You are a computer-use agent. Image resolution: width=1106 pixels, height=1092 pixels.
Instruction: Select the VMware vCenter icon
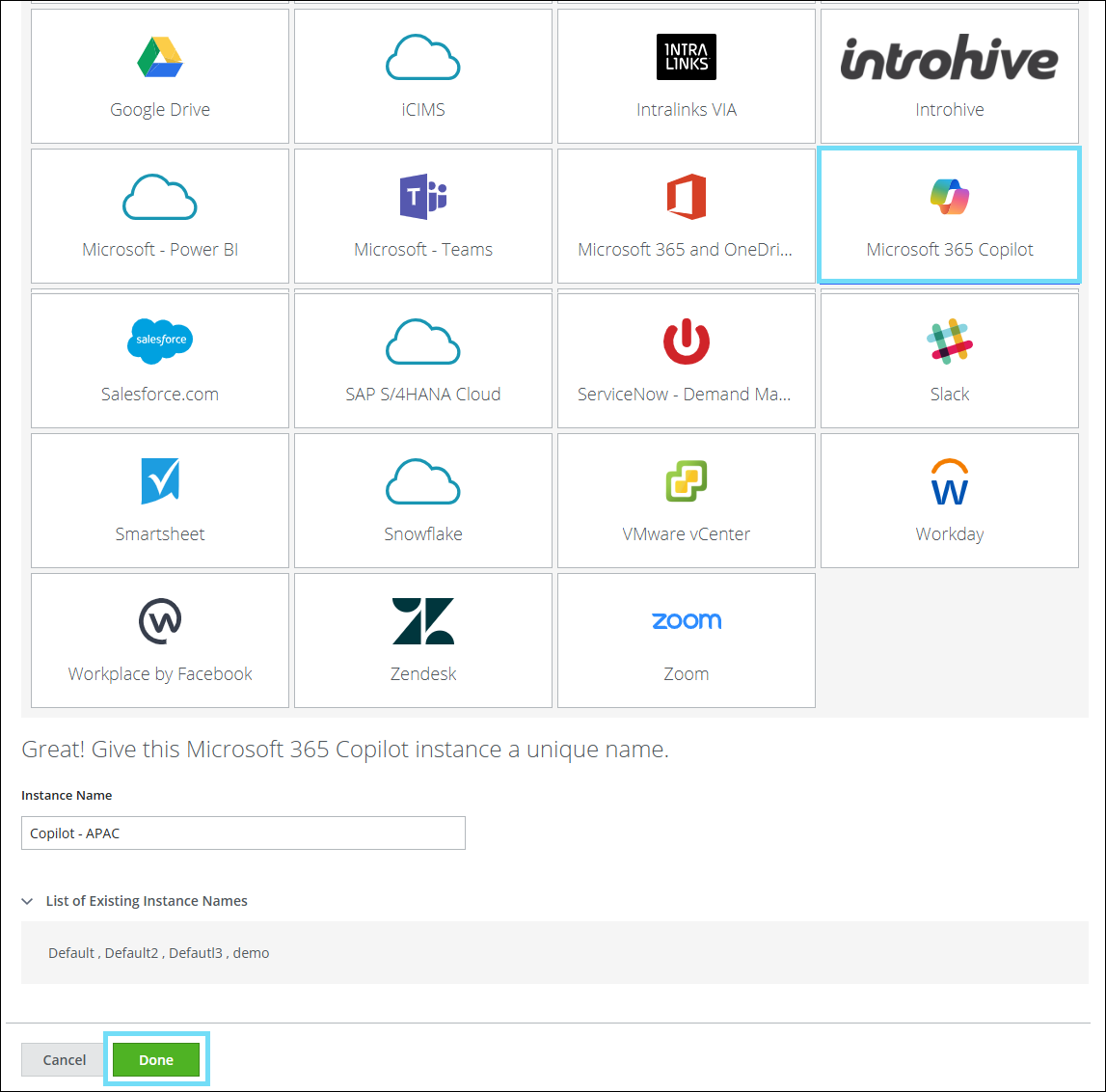coord(687,481)
